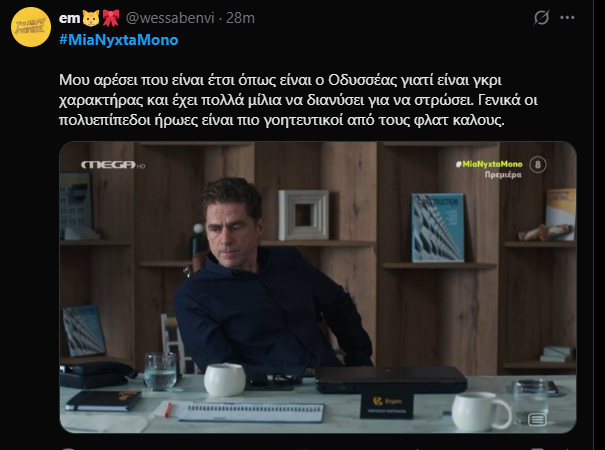Open the display name "em"
This screenshot has width=605, height=450.
pyautogui.click(x=69, y=18)
